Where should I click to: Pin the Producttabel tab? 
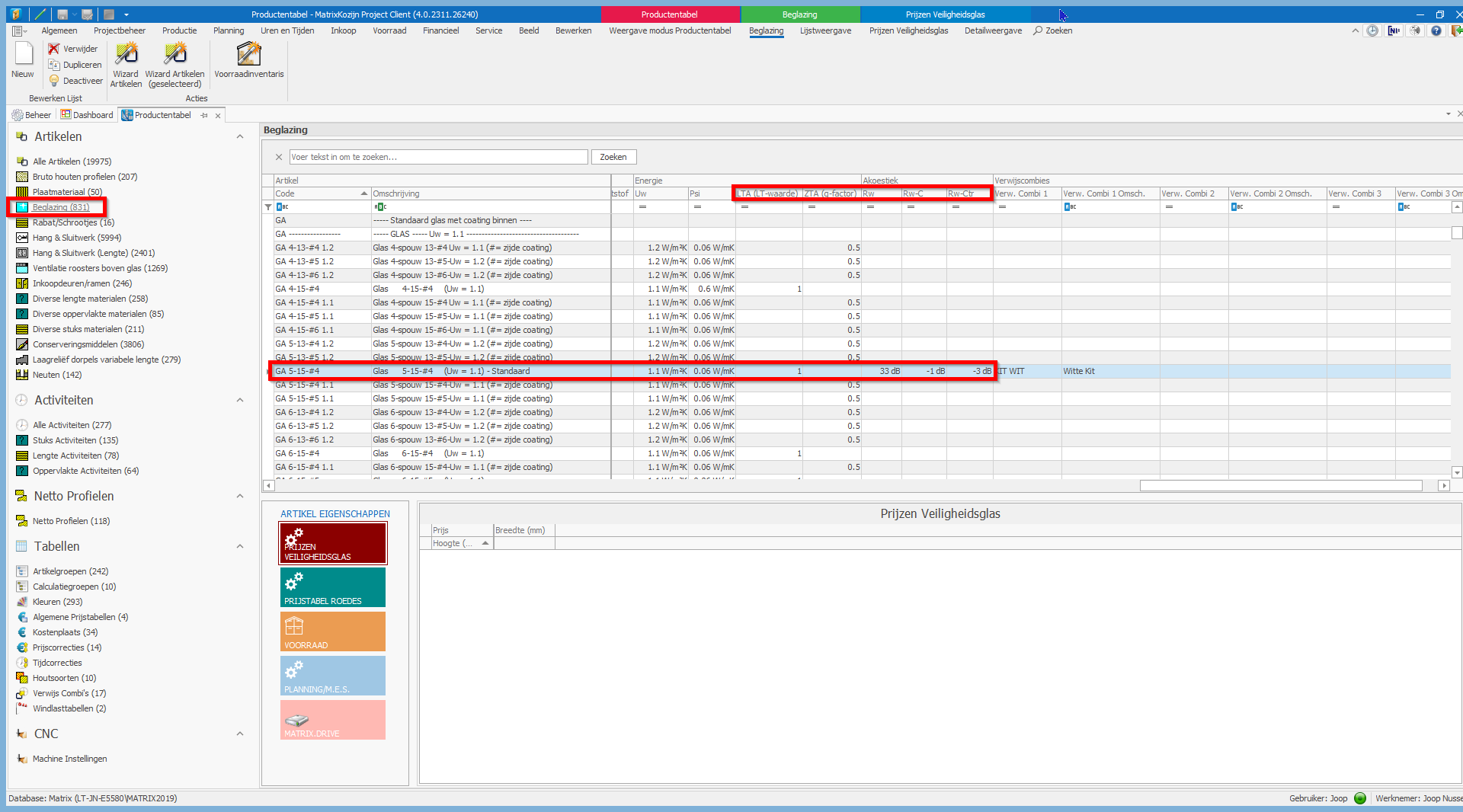pyautogui.click(x=204, y=116)
